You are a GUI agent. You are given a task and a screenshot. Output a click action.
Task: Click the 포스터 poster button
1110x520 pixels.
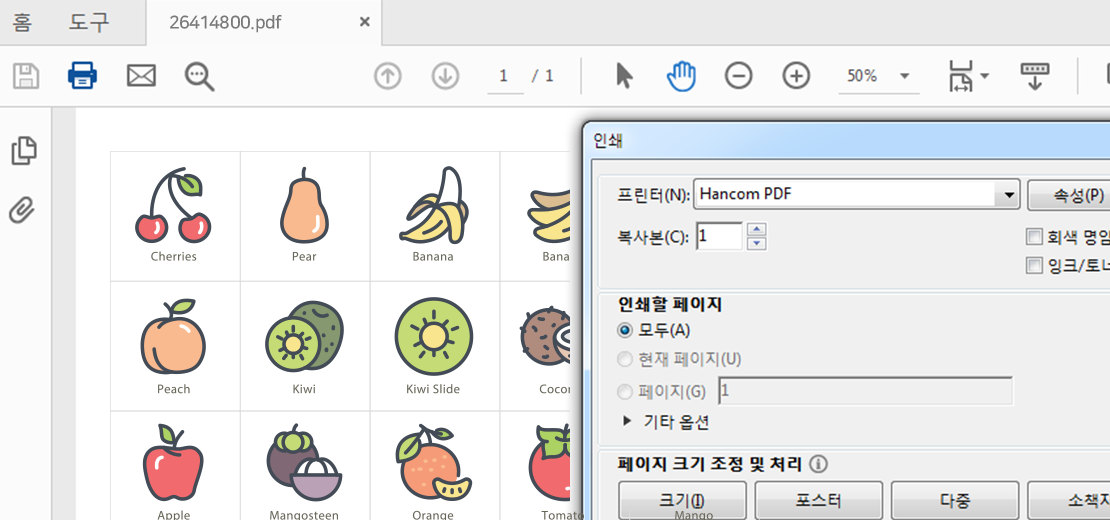818,501
